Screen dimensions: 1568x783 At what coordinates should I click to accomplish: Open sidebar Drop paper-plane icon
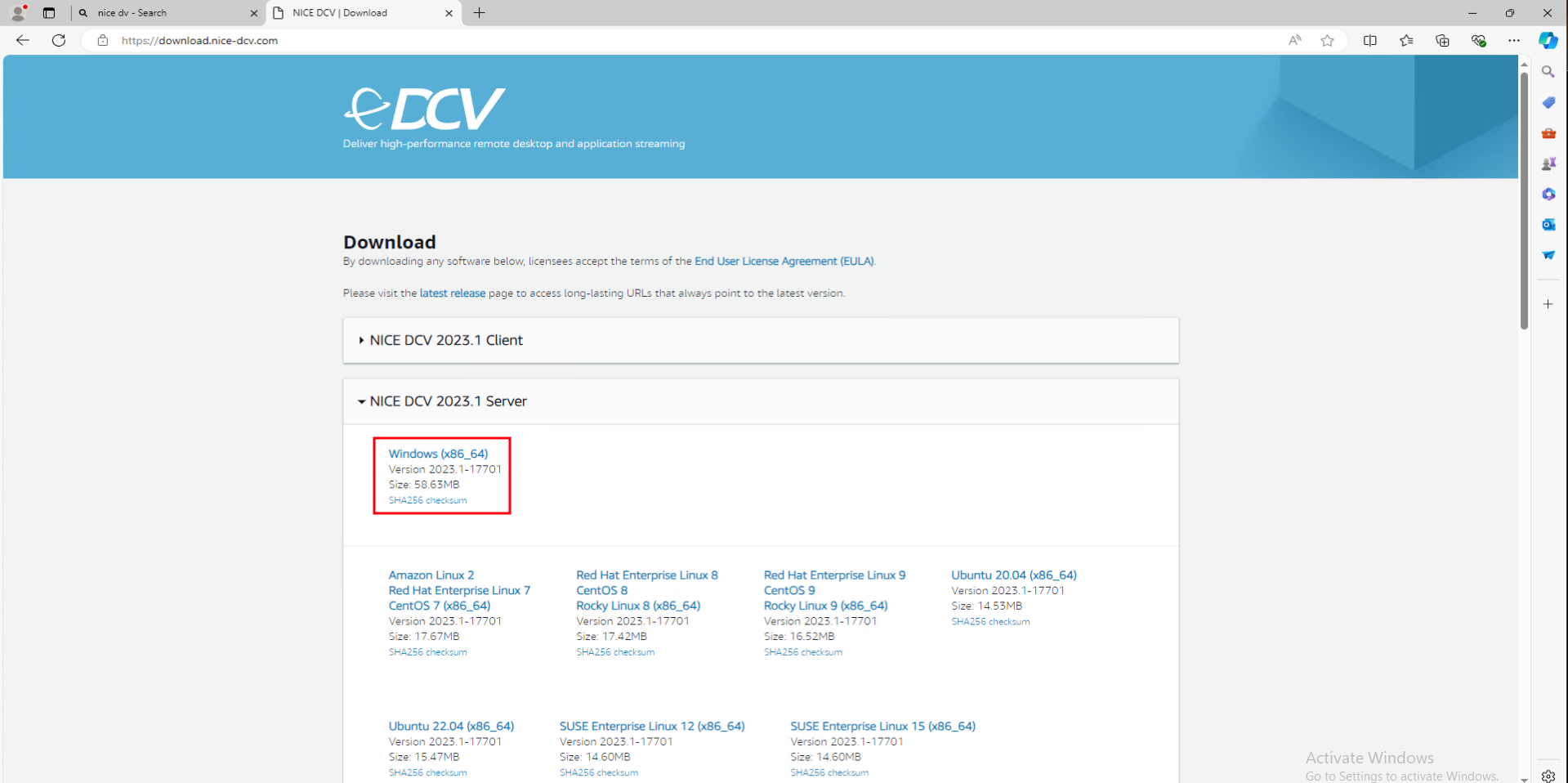pyautogui.click(x=1548, y=255)
